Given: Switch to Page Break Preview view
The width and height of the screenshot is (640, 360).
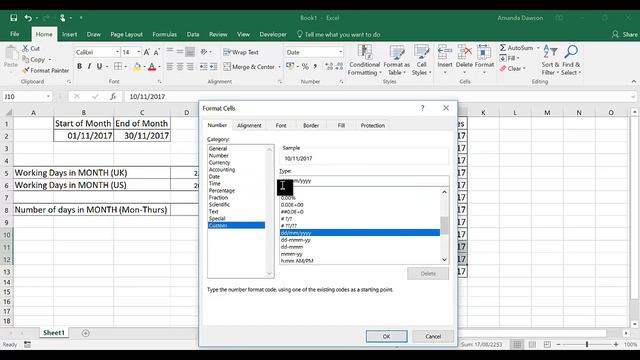Looking at the screenshot, I should pyautogui.click(x=547, y=344).
